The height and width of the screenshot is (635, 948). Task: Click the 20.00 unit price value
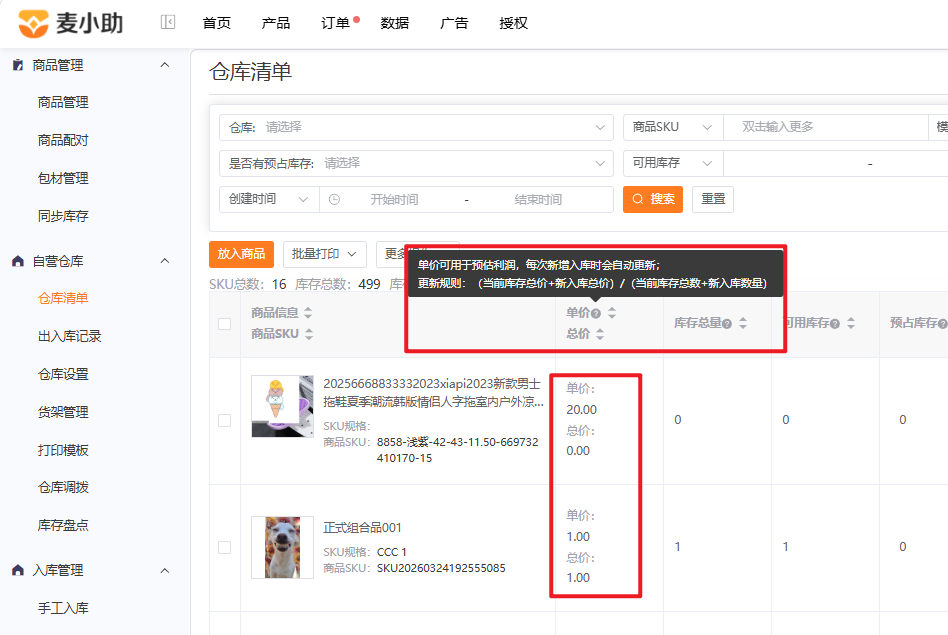(582, 409)
